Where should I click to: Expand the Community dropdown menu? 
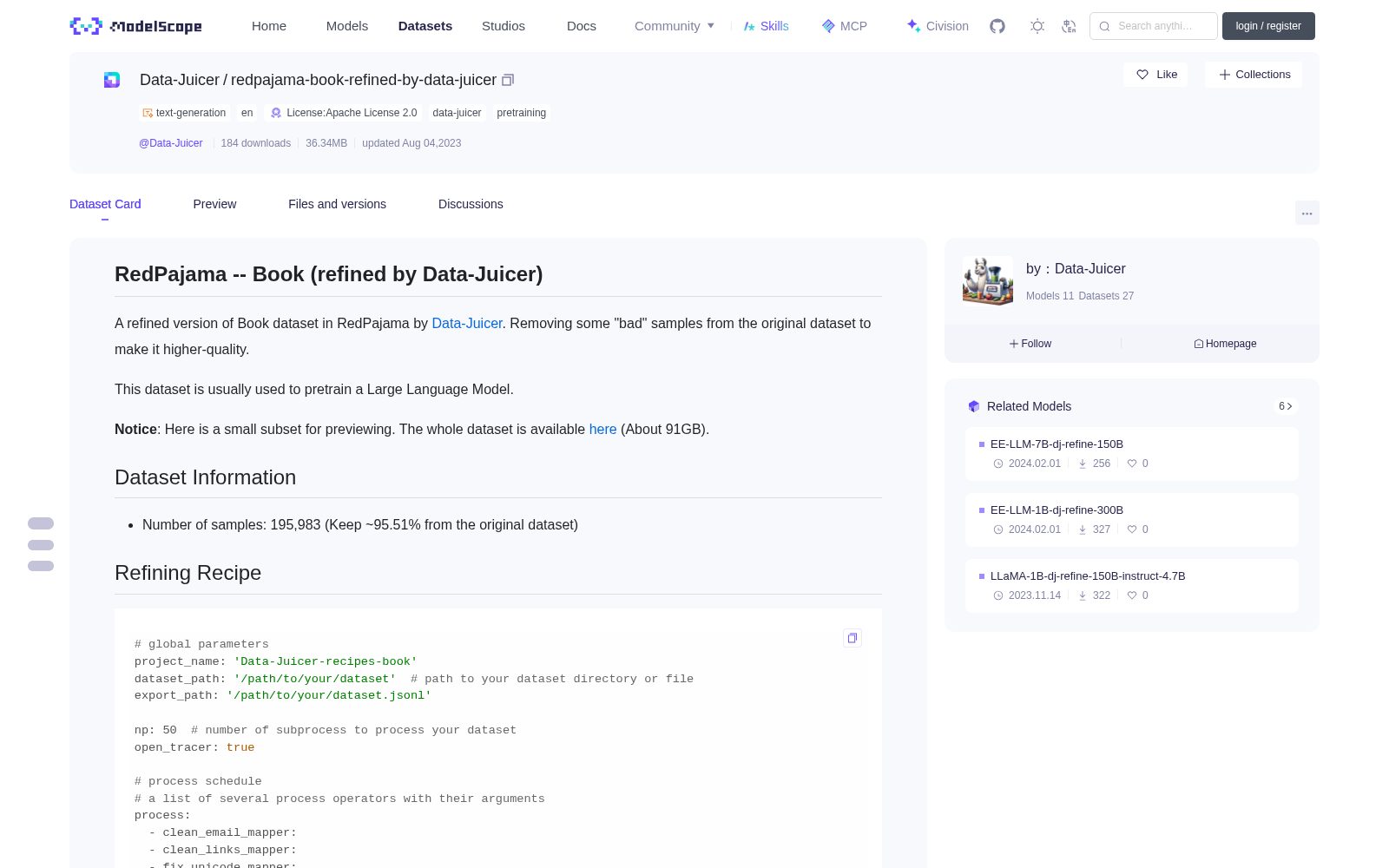coord(675,26)
